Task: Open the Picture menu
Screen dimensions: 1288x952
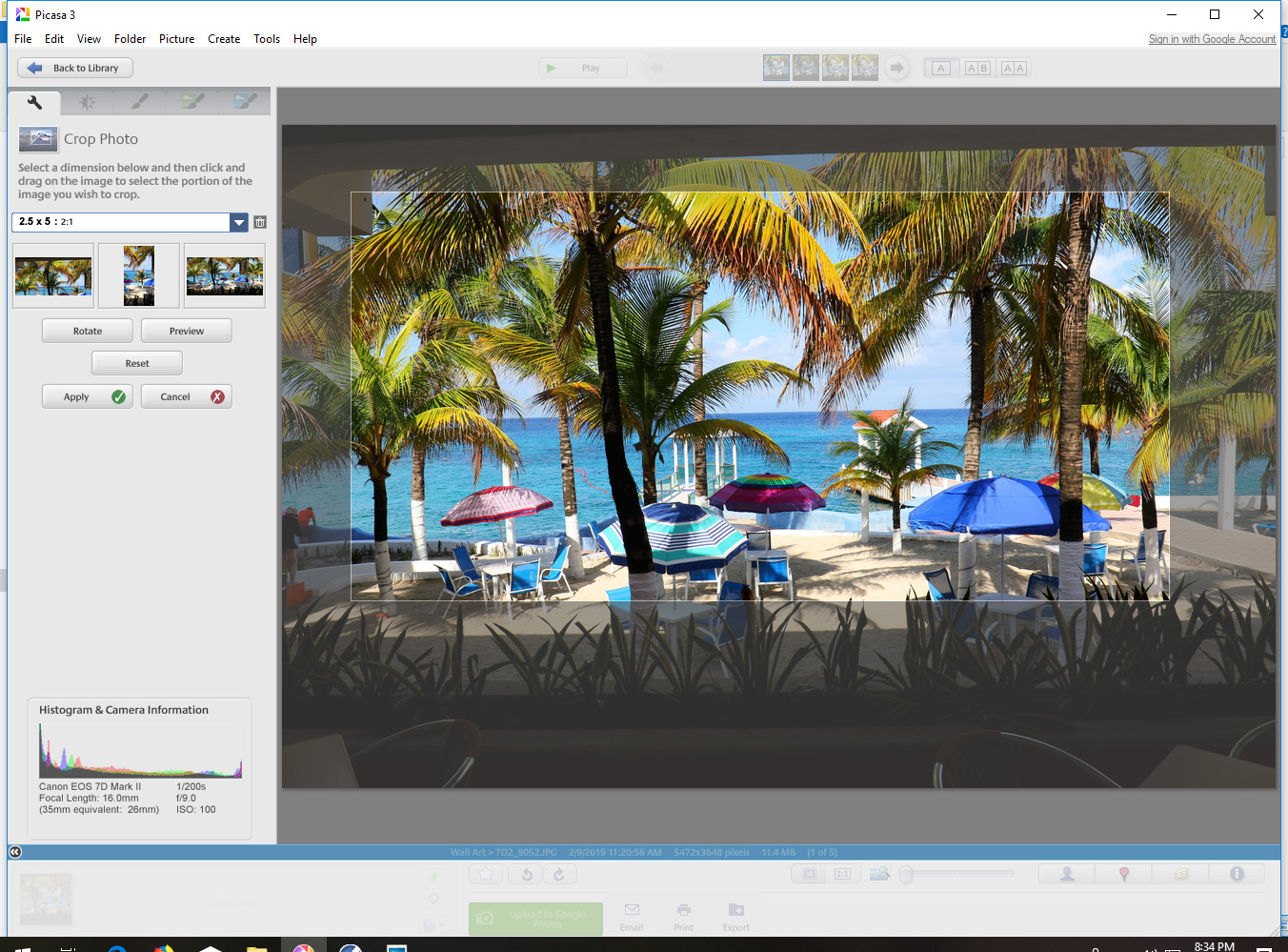Action: (x=176, y=39)
